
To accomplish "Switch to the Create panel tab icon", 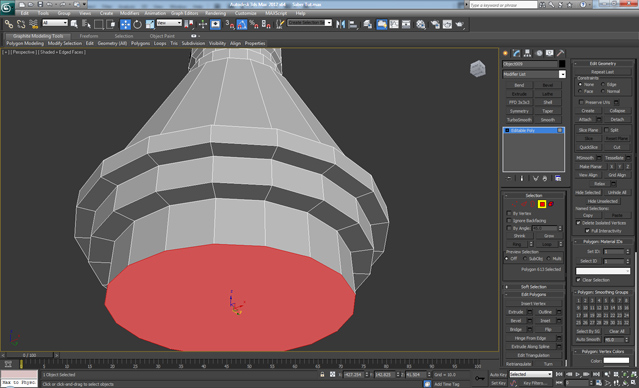I will [x=506, y=53].
